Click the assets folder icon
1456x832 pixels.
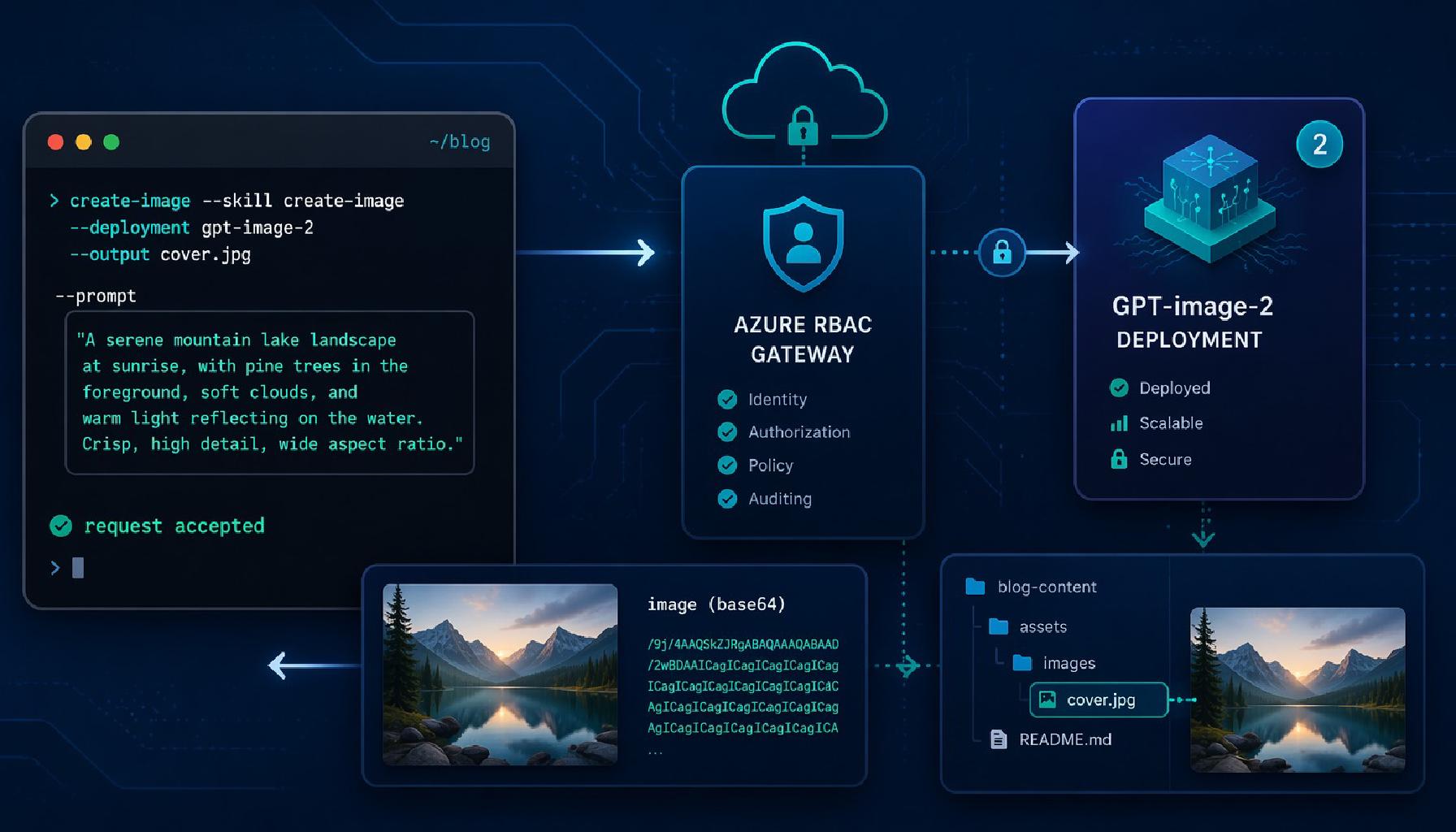click(x=999, y=626)
